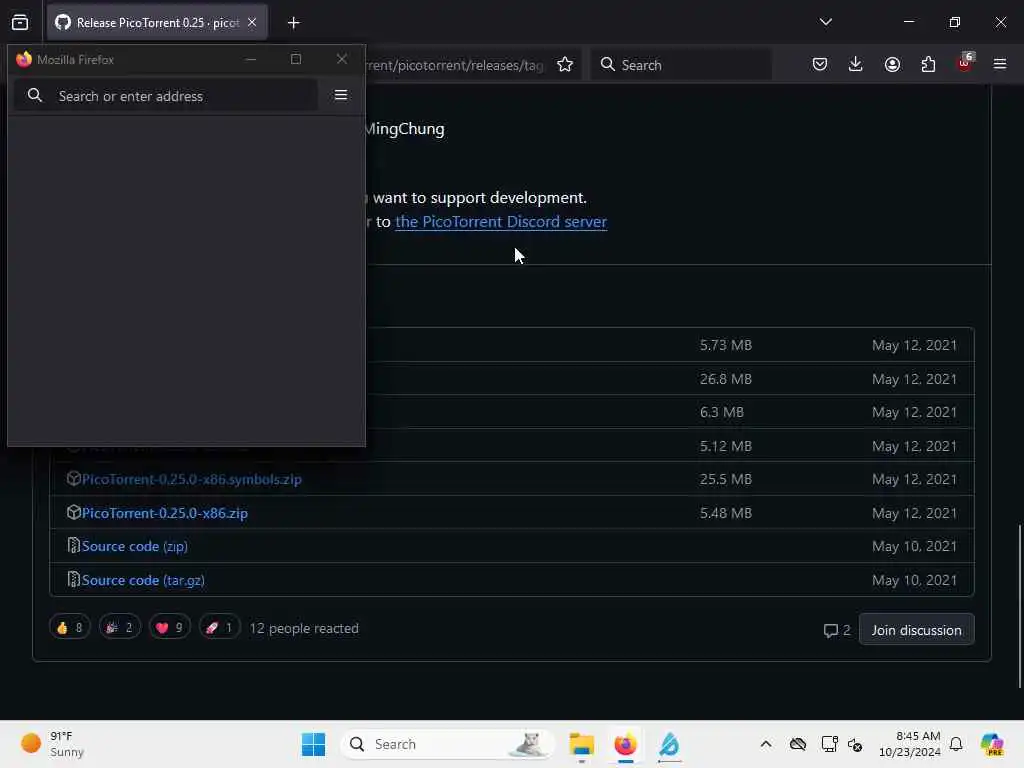Click address bar showing picotorrent/releases URL

(455, 65)
